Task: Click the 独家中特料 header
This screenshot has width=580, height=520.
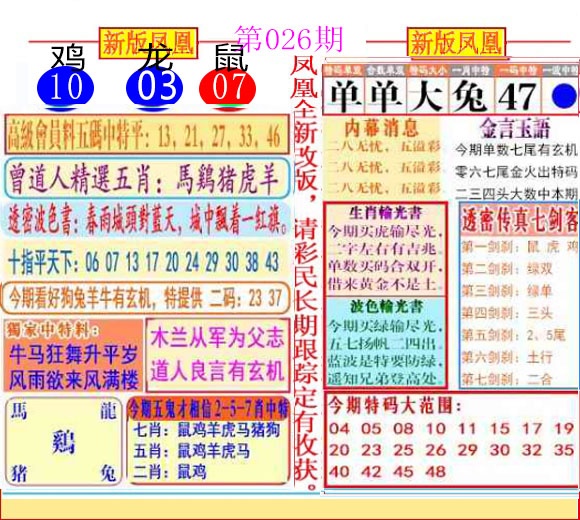Action: pyautogui.click(x=52, y=330)
